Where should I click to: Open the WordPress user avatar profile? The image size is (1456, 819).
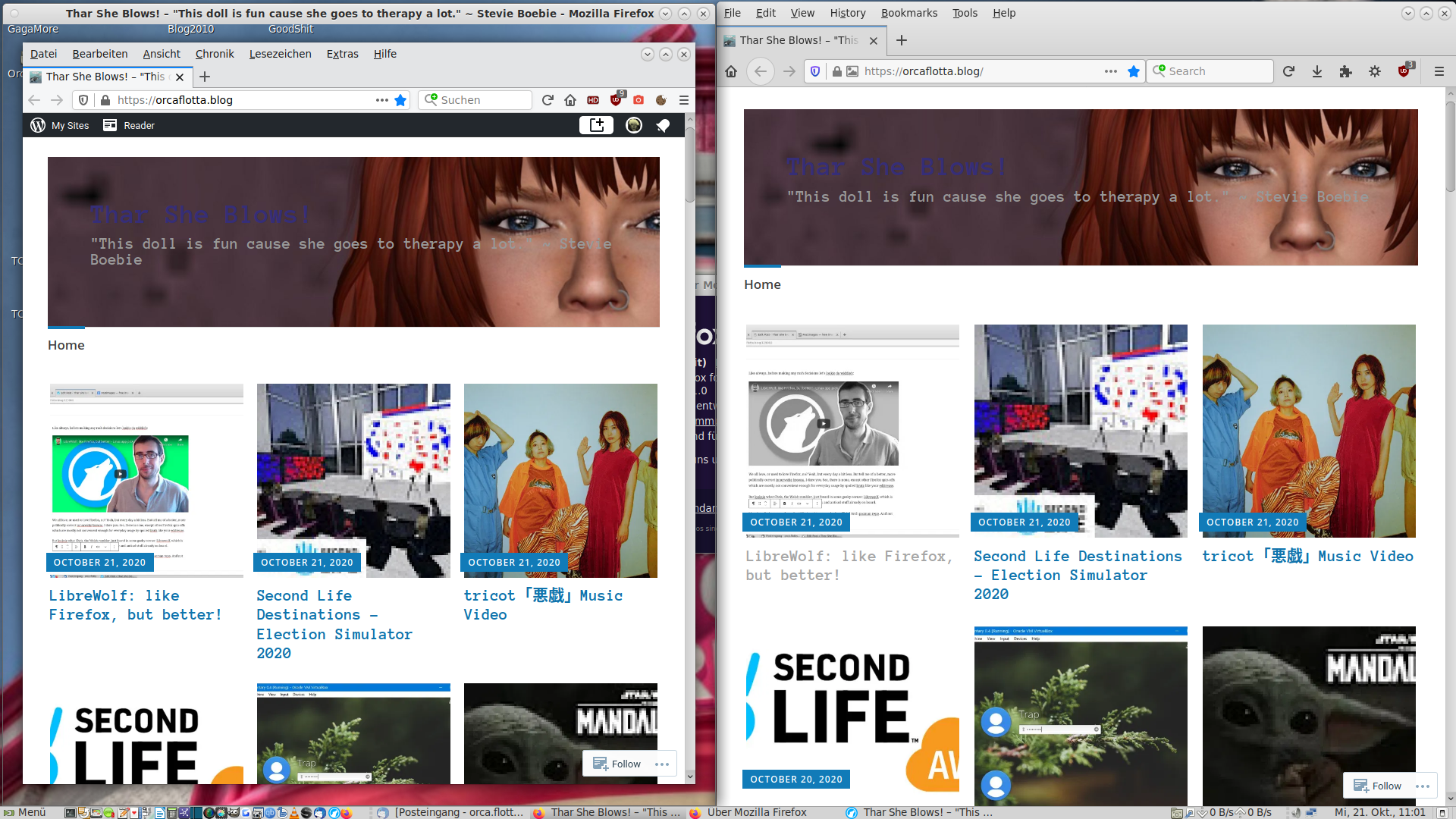point(634,125)
